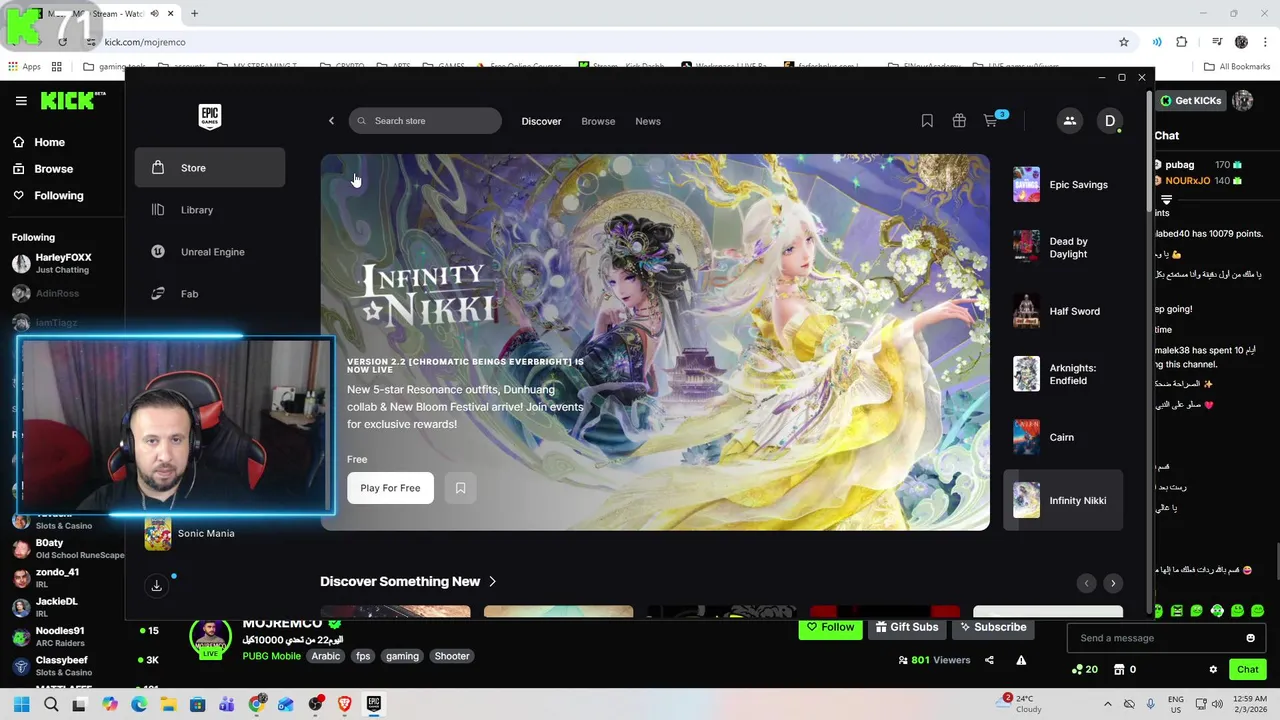1280x720 pixels.
Task: Click the fps tag
Action: [363, 656]
